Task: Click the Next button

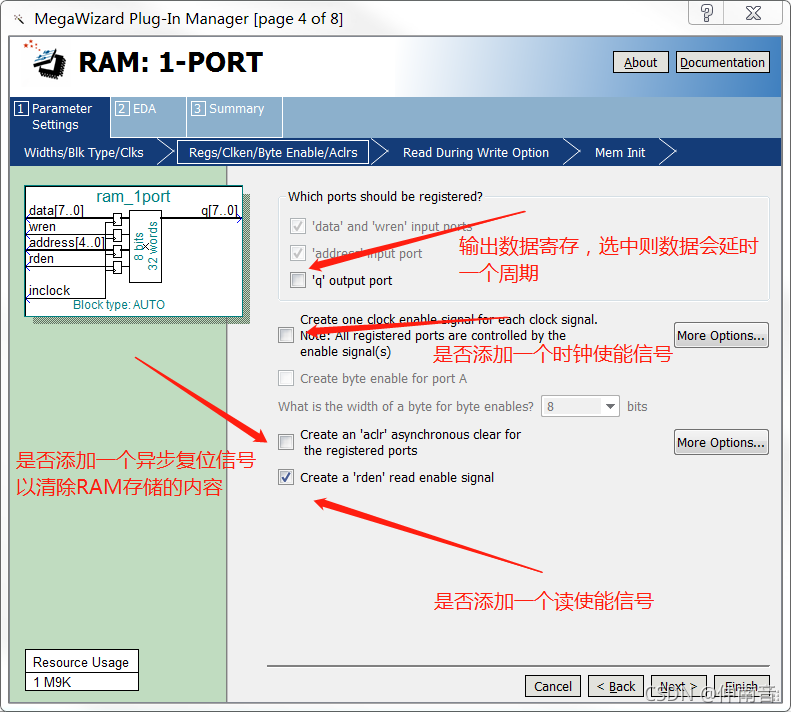Action: pyautogui.click(x=679, y=686)
